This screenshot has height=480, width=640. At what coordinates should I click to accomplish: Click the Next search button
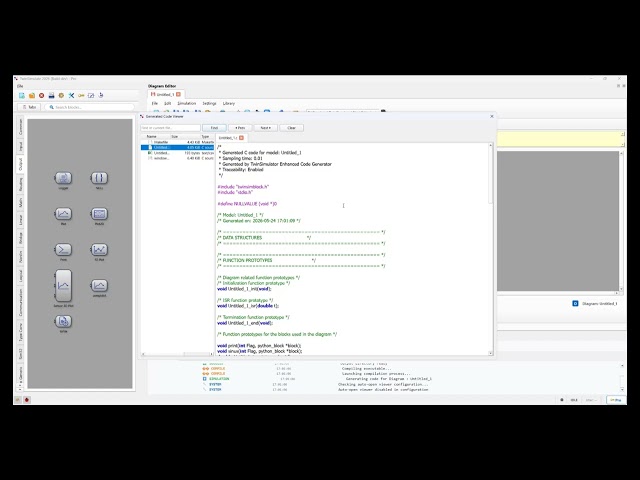point(266,128)
